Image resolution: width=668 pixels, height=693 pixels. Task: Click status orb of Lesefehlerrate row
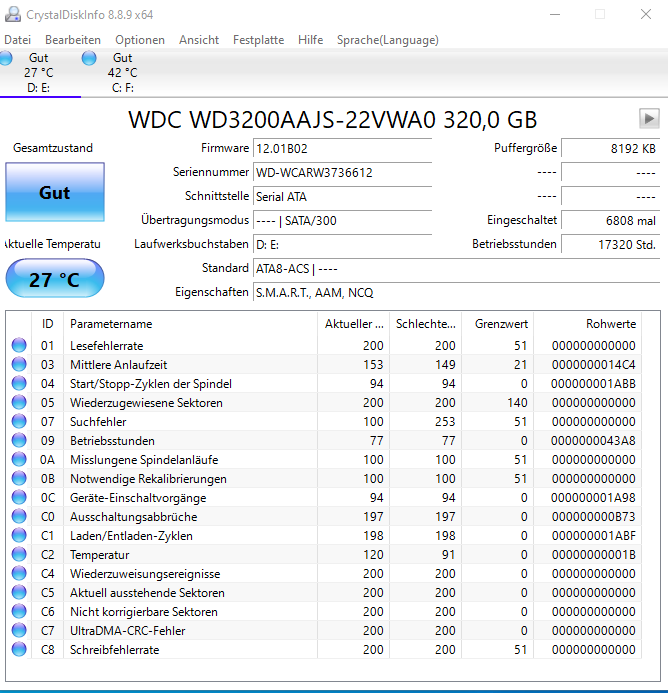click(x=19, y=345)
